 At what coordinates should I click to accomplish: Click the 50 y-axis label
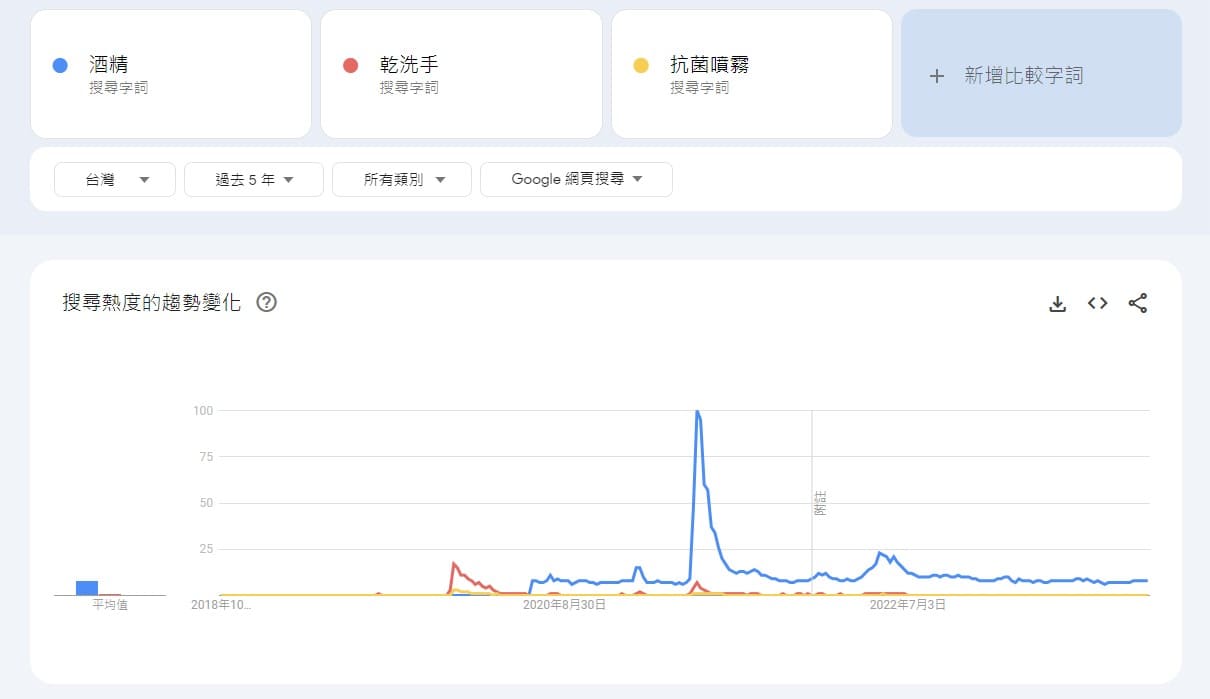pyautogui.click(x=206, y=503)
